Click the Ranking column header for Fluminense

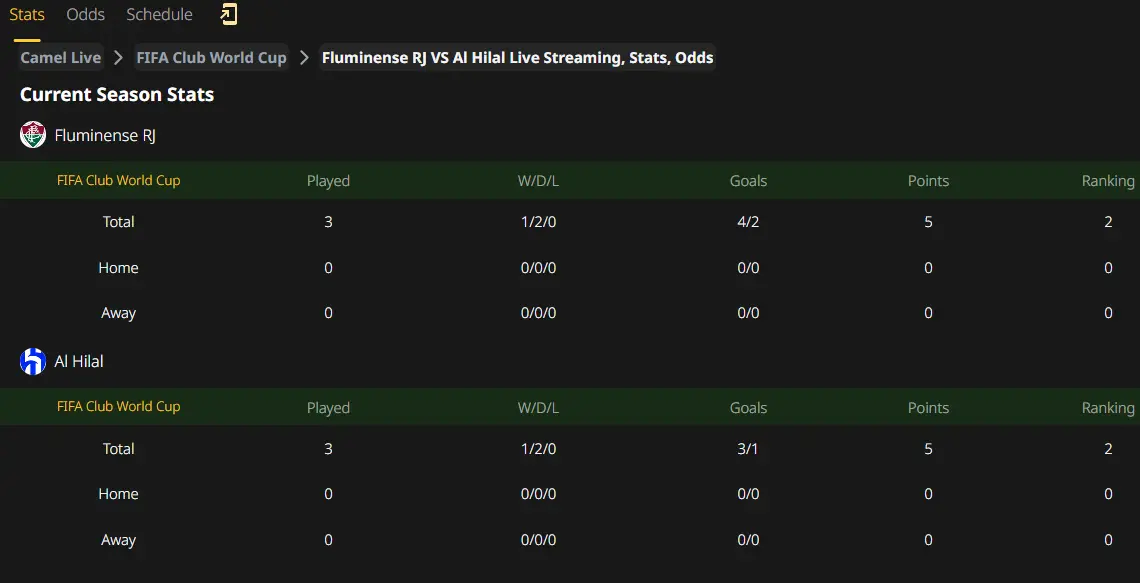(x=1108, y=181)
